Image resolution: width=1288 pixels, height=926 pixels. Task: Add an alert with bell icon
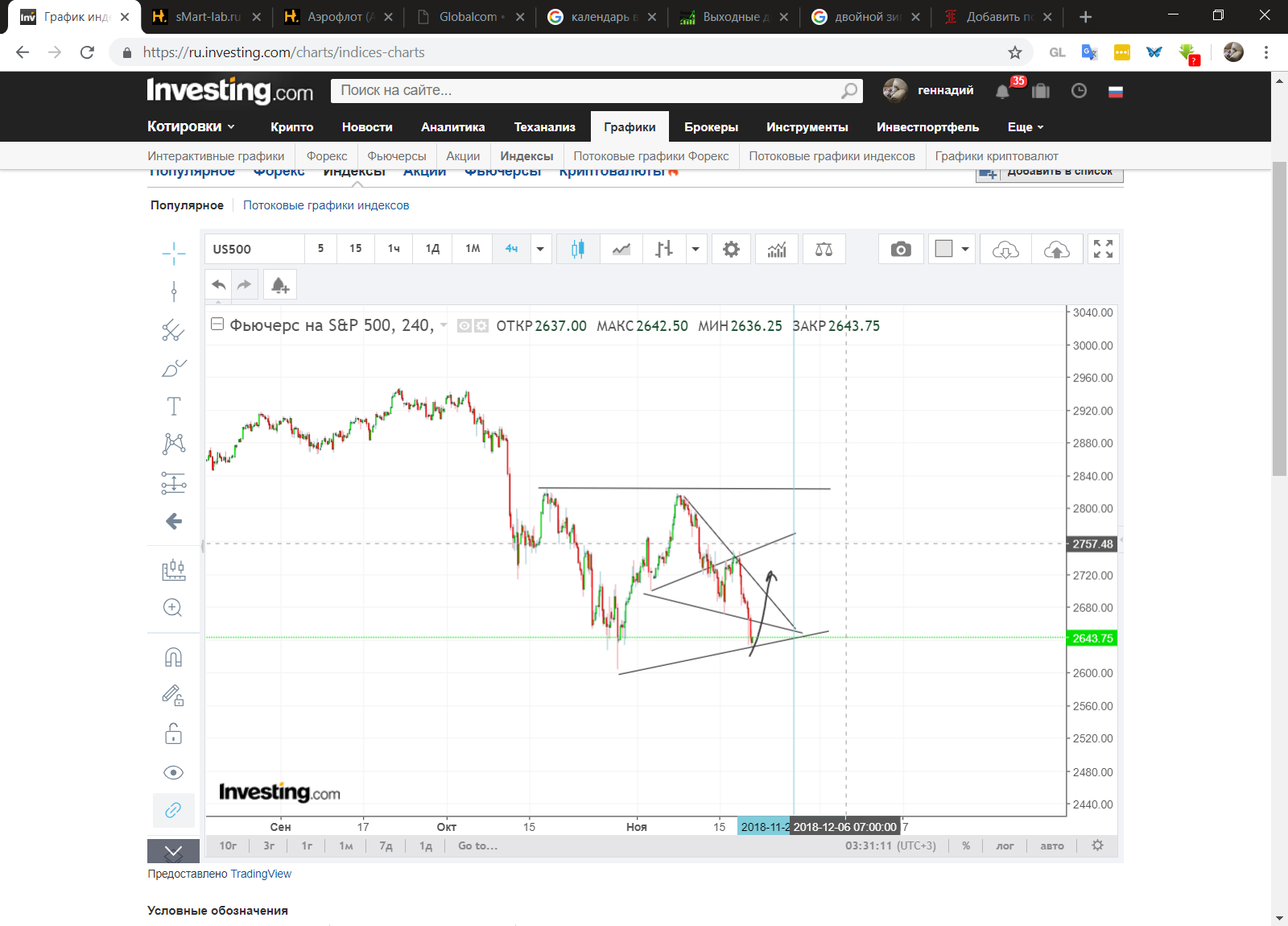click(x=280, y=285)
